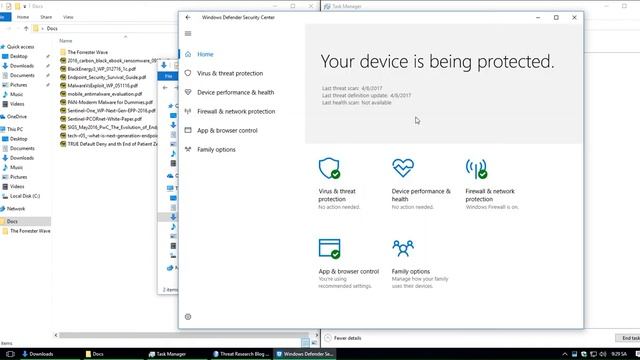Select the Docs folder in navigation pane

pos(12,221)
